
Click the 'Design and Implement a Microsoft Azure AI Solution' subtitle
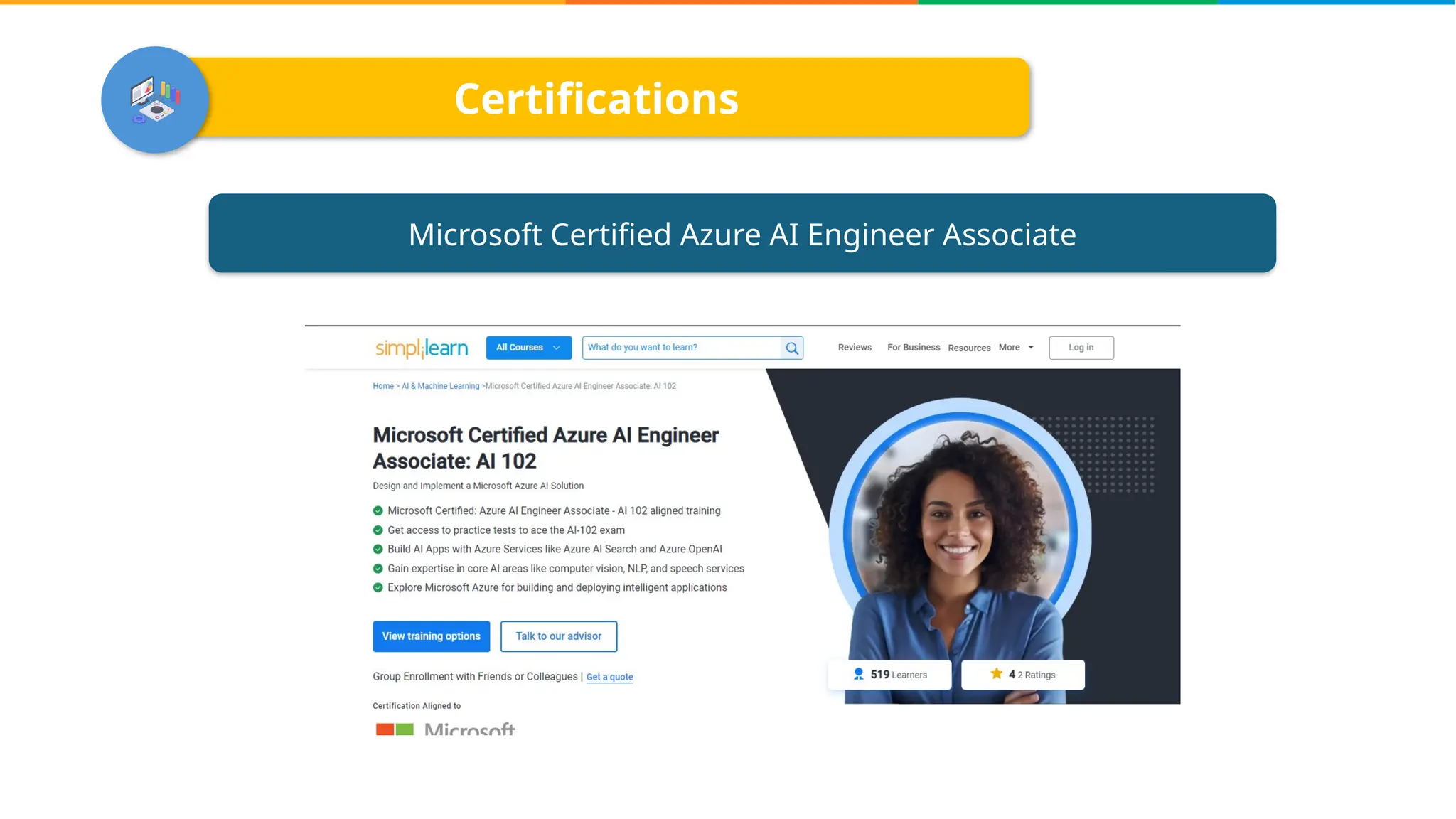pos(478,486)
